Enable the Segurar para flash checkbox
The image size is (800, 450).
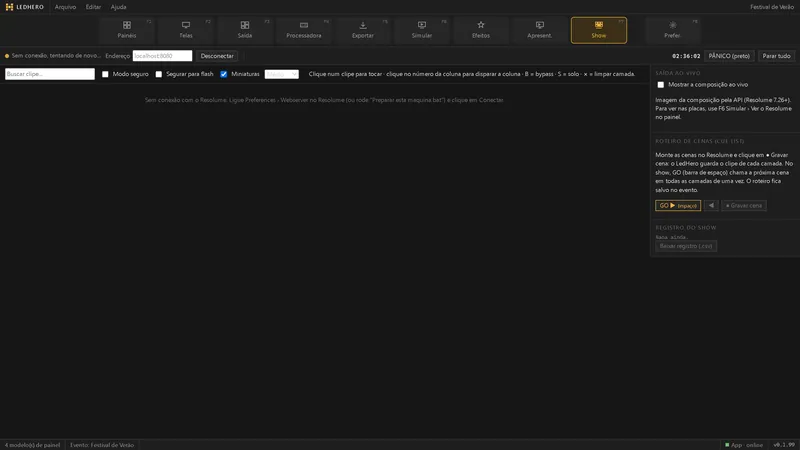[x=159, y=74]
